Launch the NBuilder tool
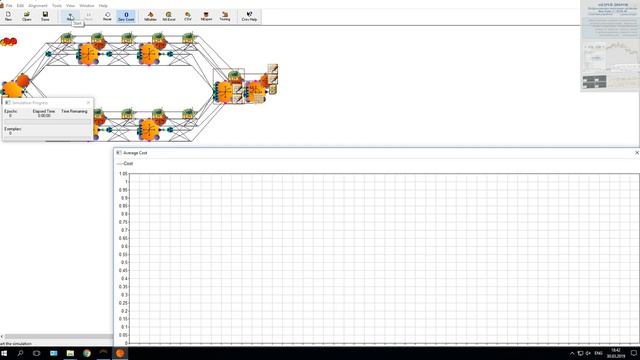 click(x=150, y=16)
